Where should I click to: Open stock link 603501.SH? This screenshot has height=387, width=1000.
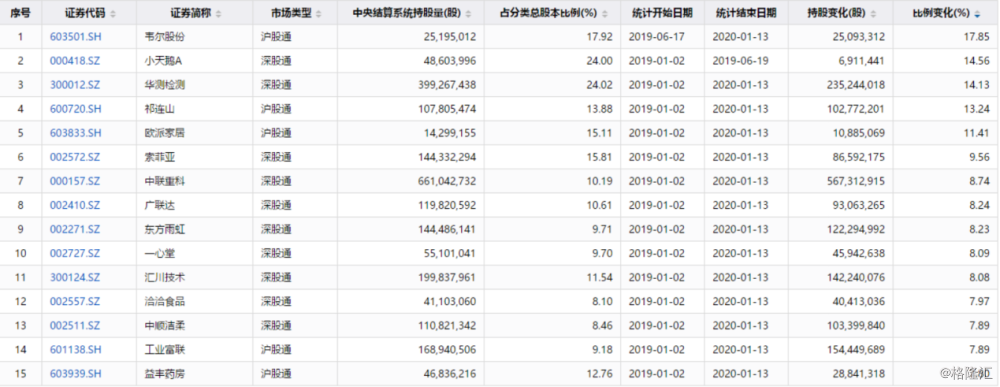click(76, 37)
